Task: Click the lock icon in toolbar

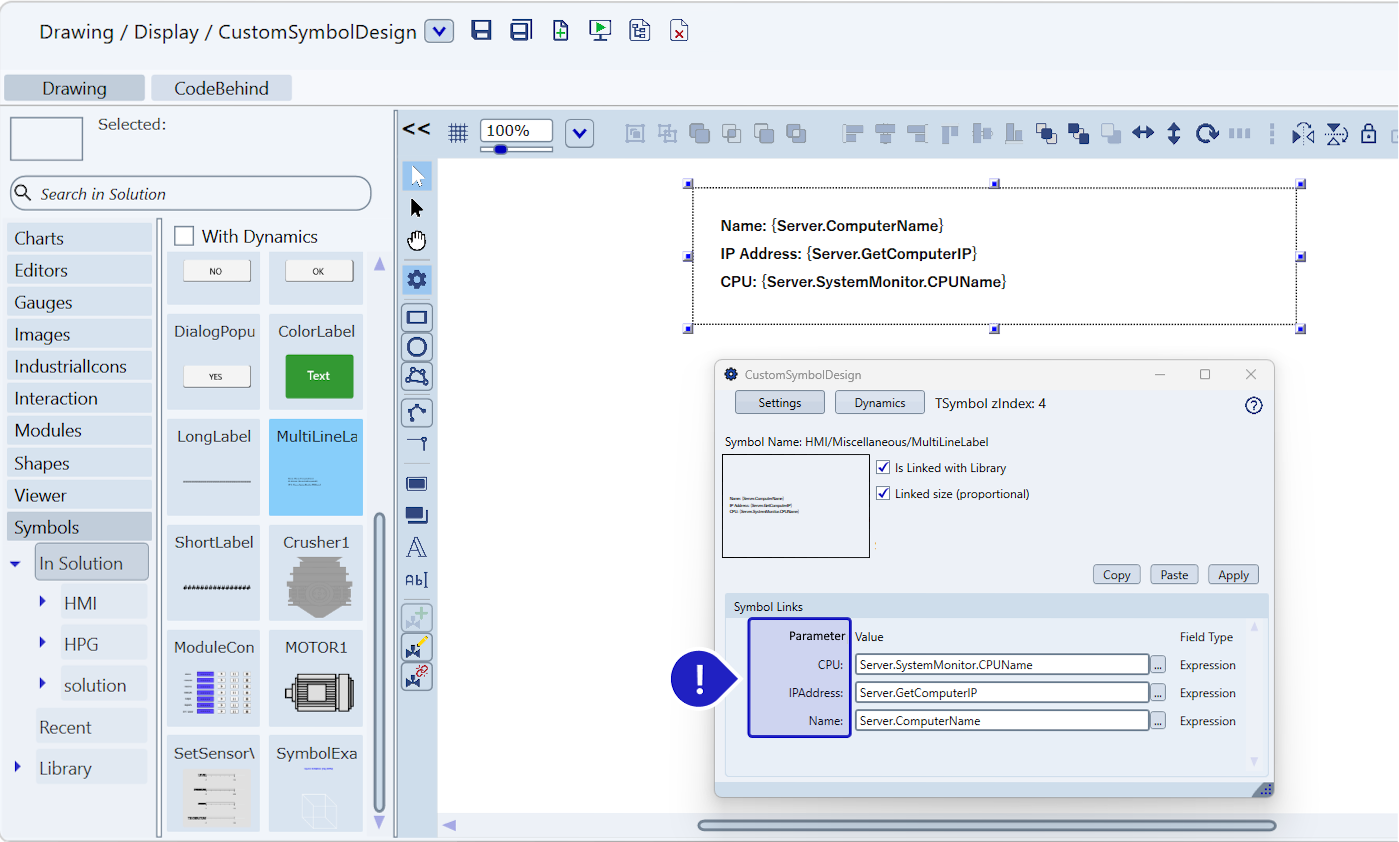Action: (1369, 134)
